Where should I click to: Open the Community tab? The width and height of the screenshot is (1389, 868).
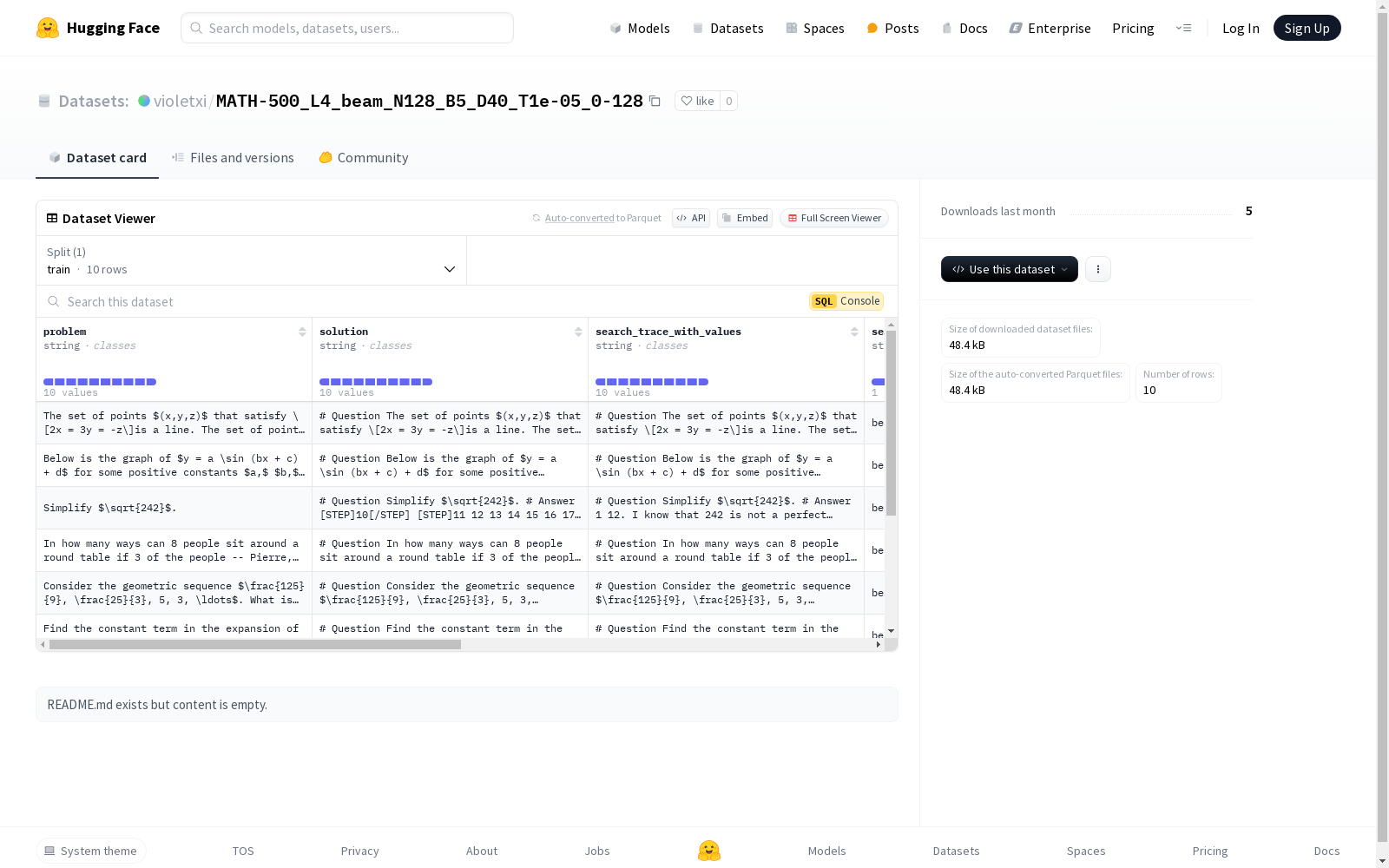[363, 157]
